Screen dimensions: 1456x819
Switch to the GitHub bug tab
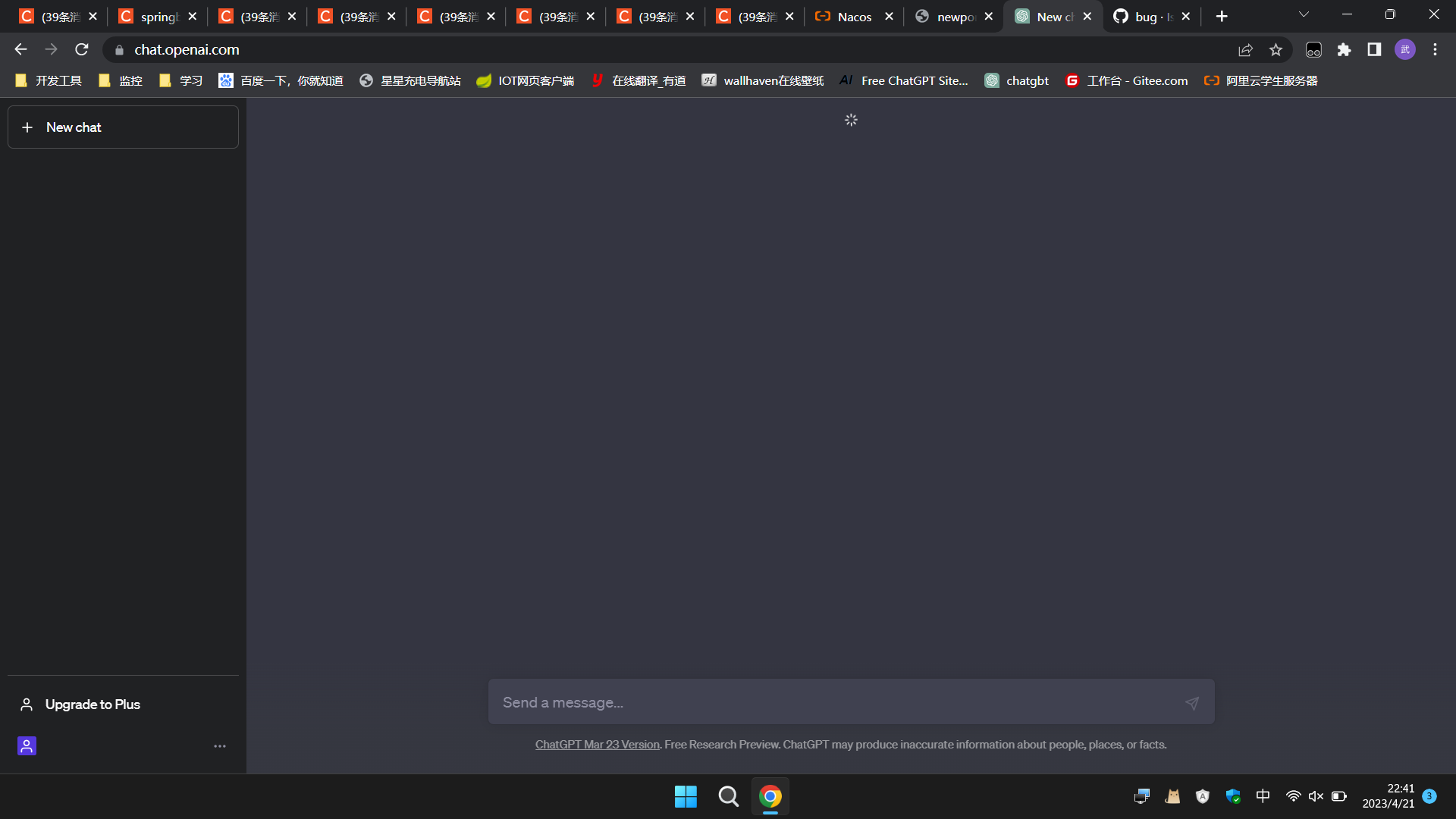[1145, 16]
